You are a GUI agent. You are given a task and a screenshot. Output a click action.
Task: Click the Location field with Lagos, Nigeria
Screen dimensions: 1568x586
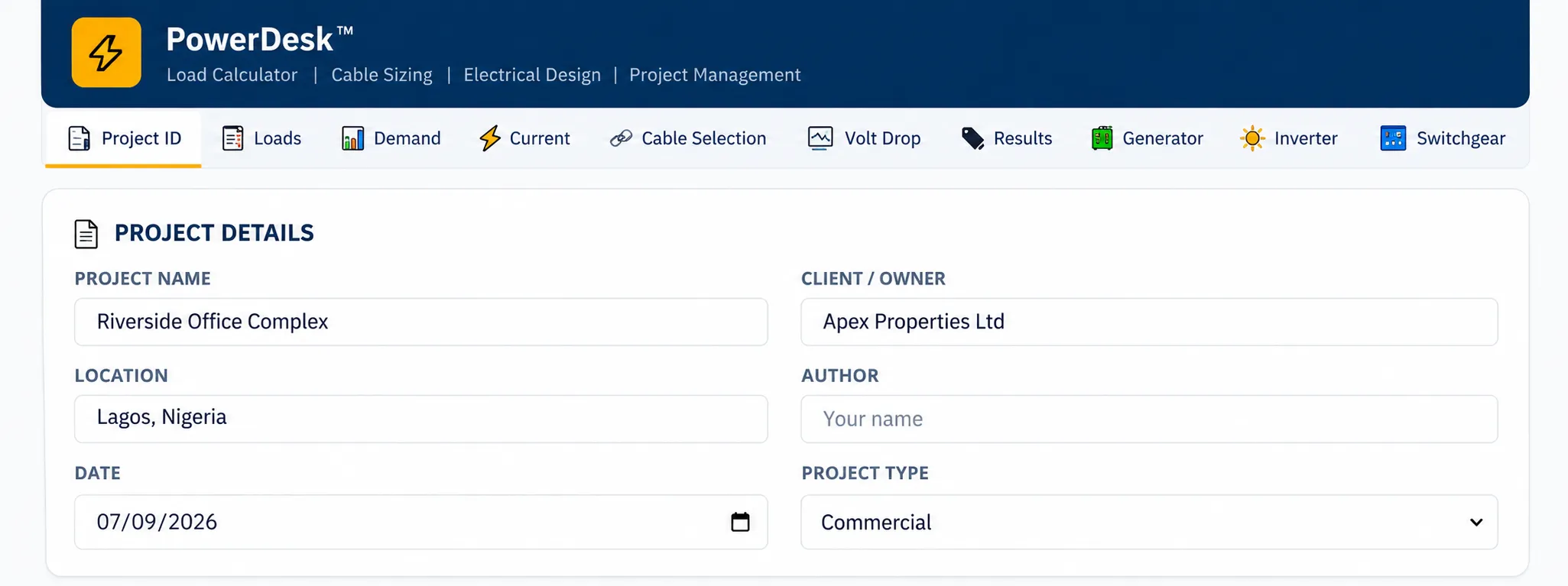tap(421, 419)
